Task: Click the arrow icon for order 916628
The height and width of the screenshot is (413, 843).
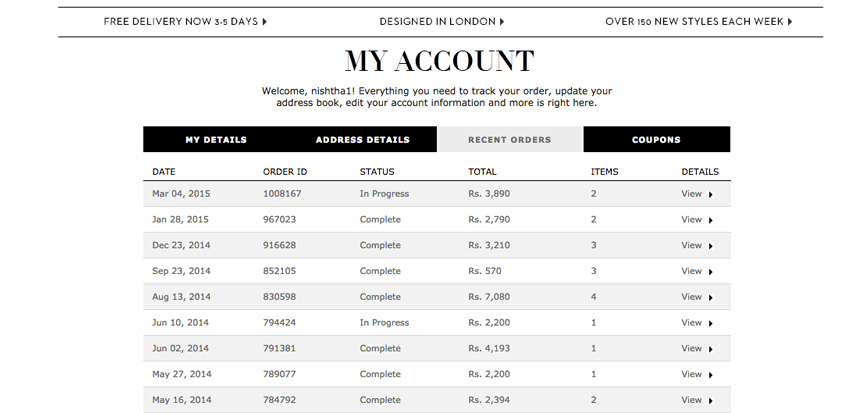Action: point(711,246)
